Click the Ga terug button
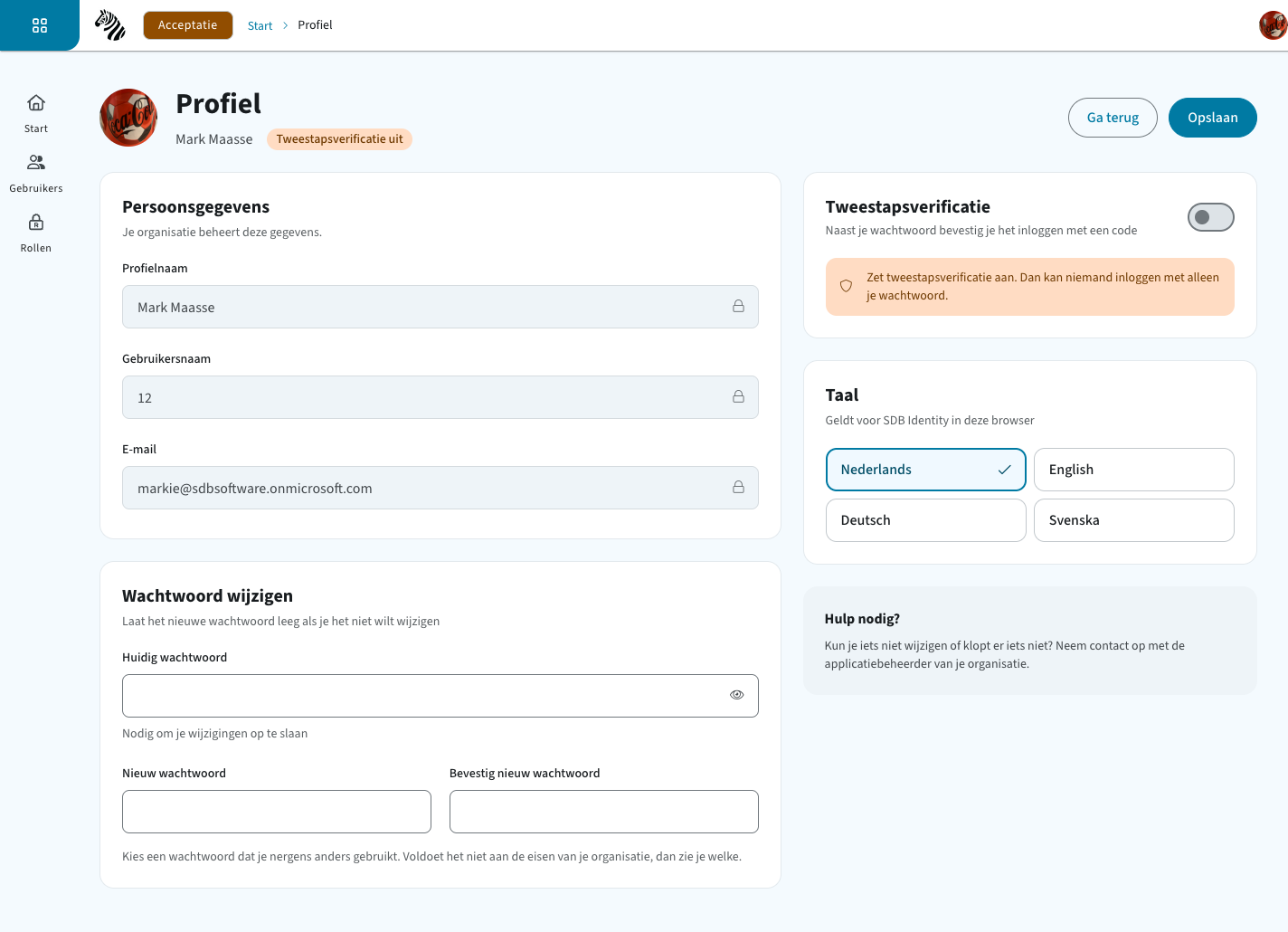The image size is (1288, 932). click(1113, 118)
